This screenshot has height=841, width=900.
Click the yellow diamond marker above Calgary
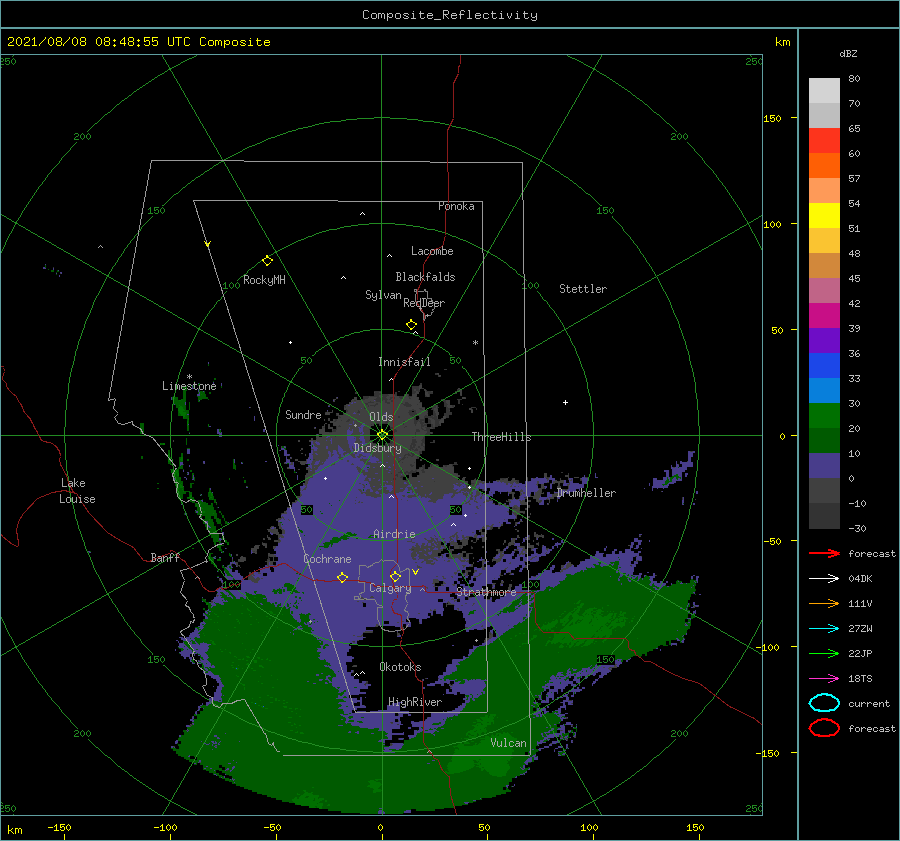point(395,576)
